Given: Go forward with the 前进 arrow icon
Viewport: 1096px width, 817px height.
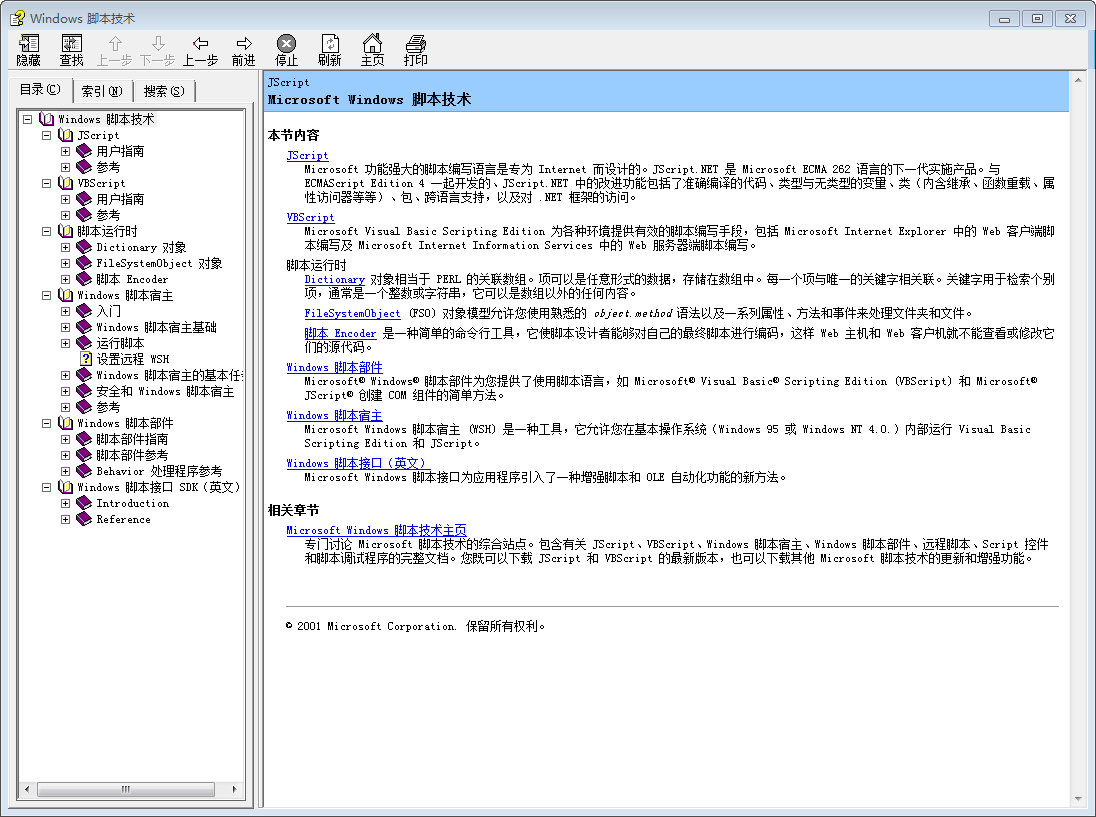Looking at the screenshot, I should 243,44.
